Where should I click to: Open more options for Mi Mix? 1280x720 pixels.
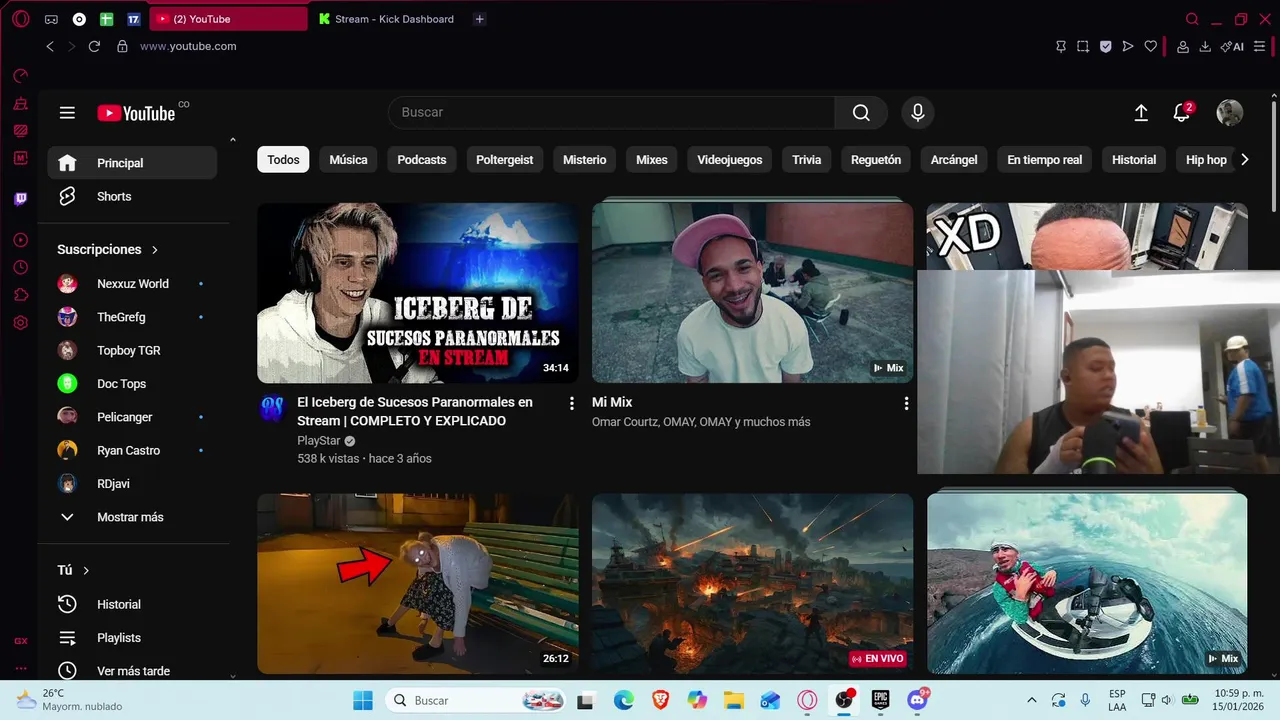click(906, 403)
